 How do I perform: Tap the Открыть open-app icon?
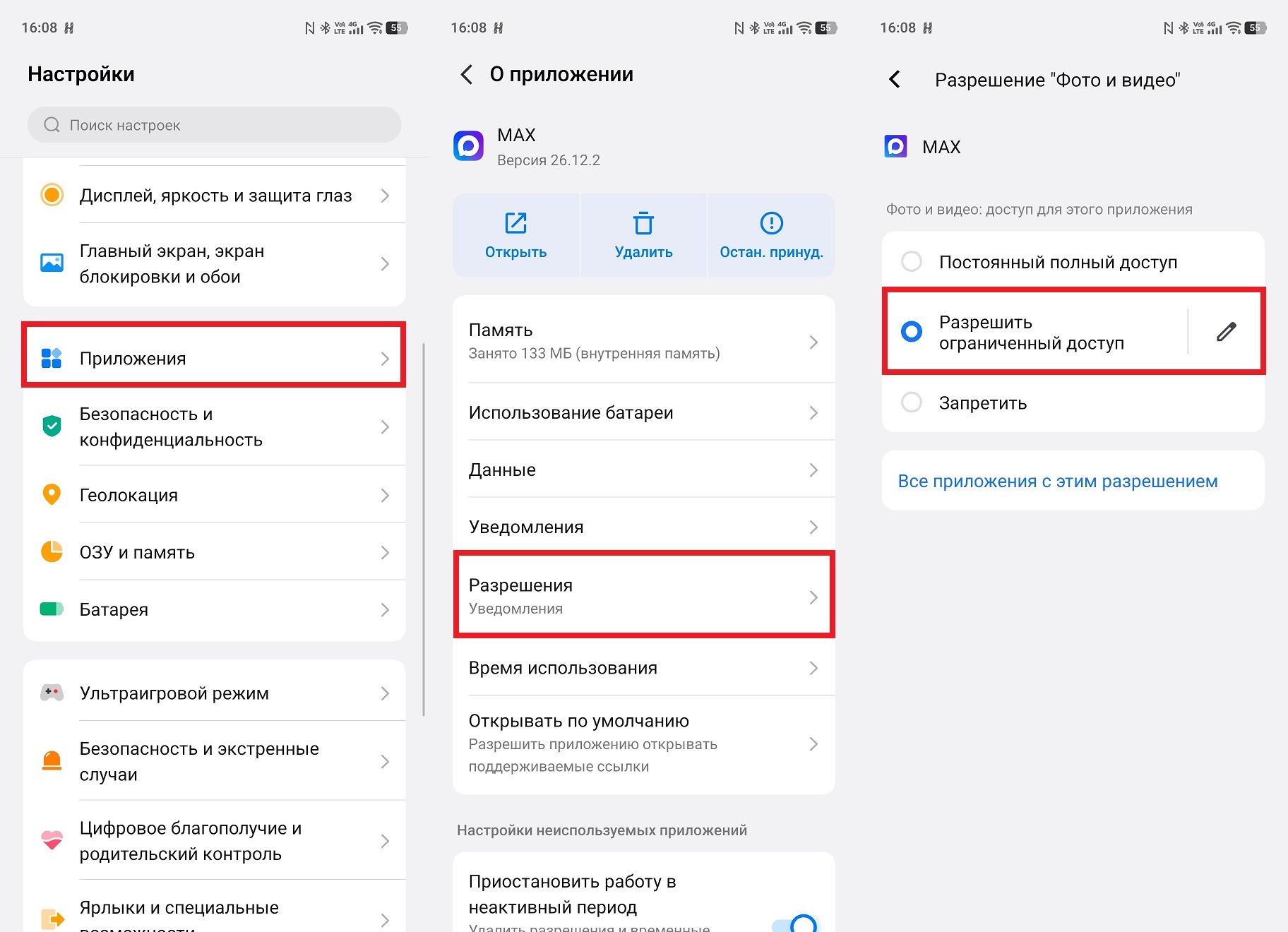tap(515, 223)
